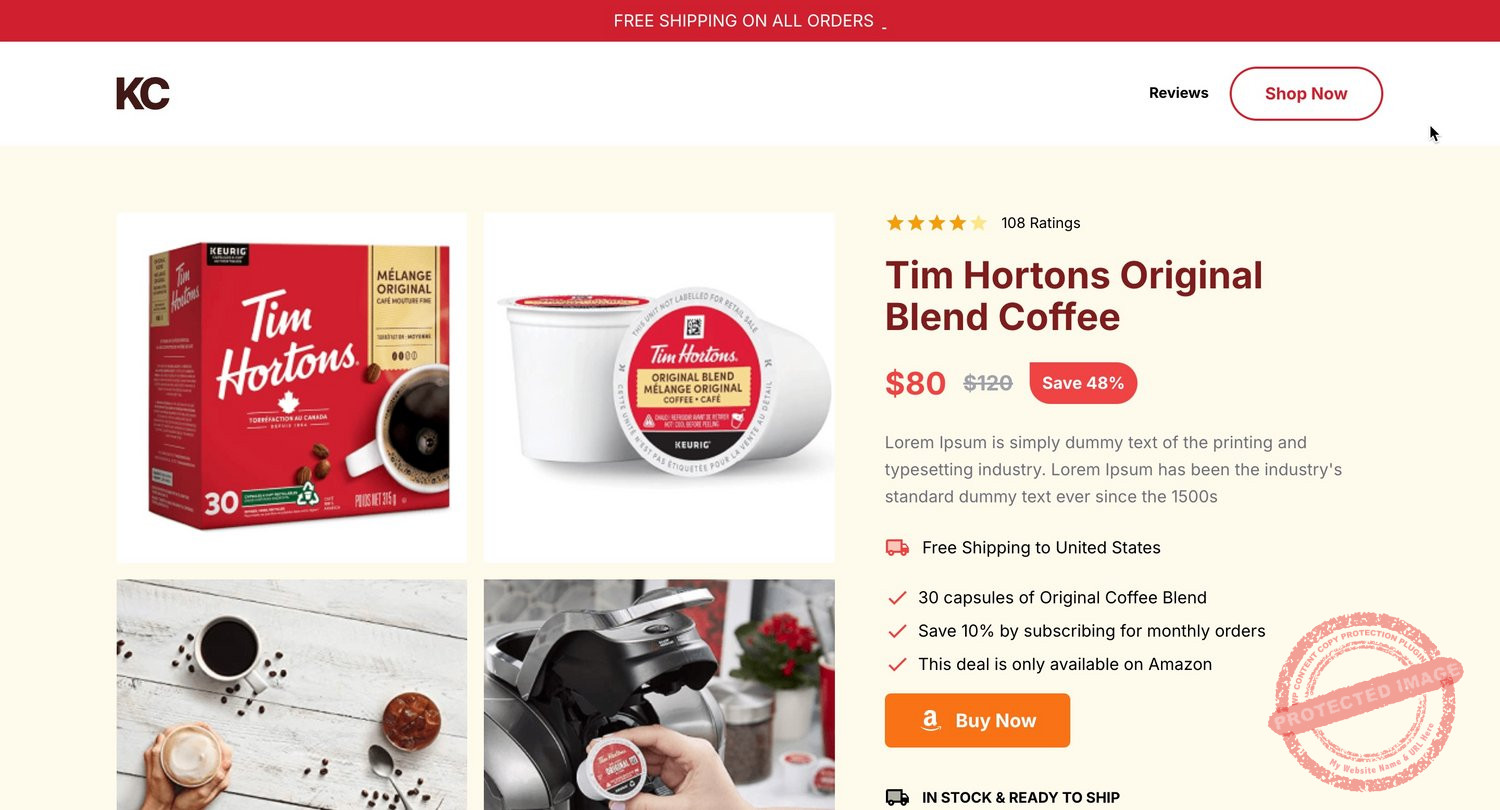Open the Keurig machine photo

click(x=659, y=695)
